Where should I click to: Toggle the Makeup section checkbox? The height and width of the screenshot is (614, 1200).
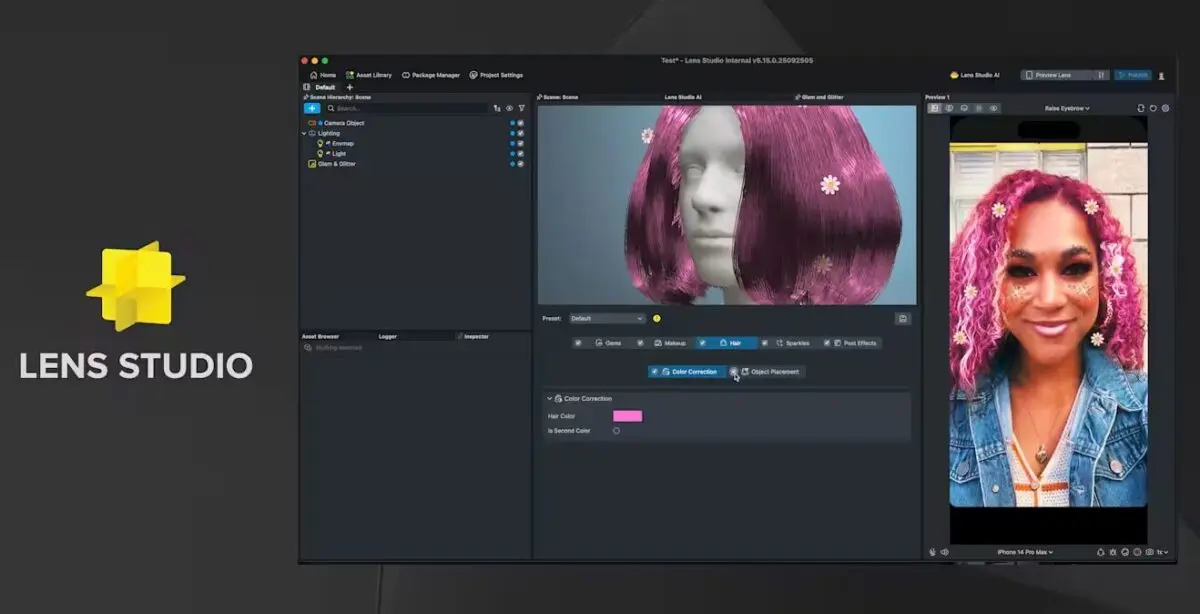click(x=640, y=343)
